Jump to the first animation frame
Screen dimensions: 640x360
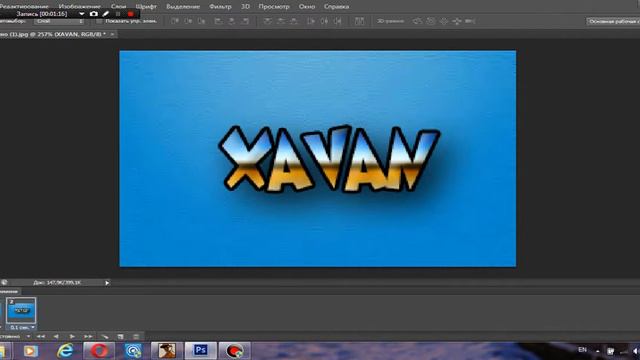41,337
